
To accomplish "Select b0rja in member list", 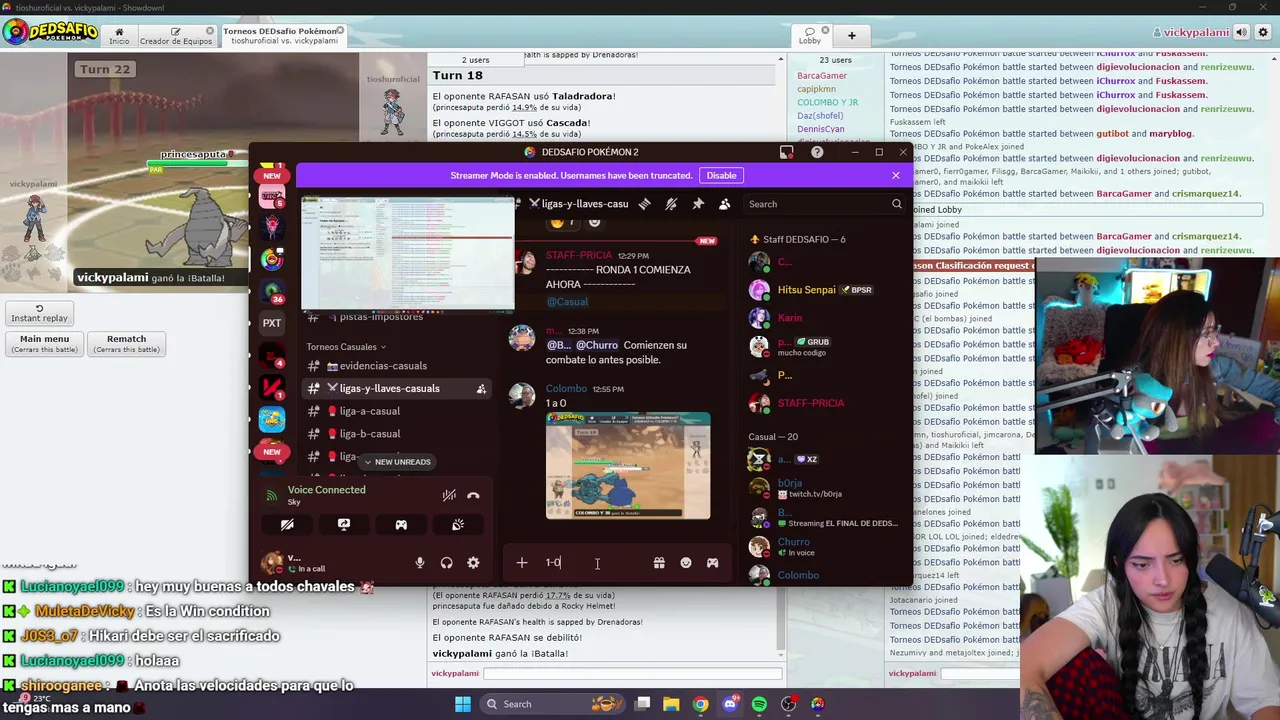I will (x=790, y=488).
